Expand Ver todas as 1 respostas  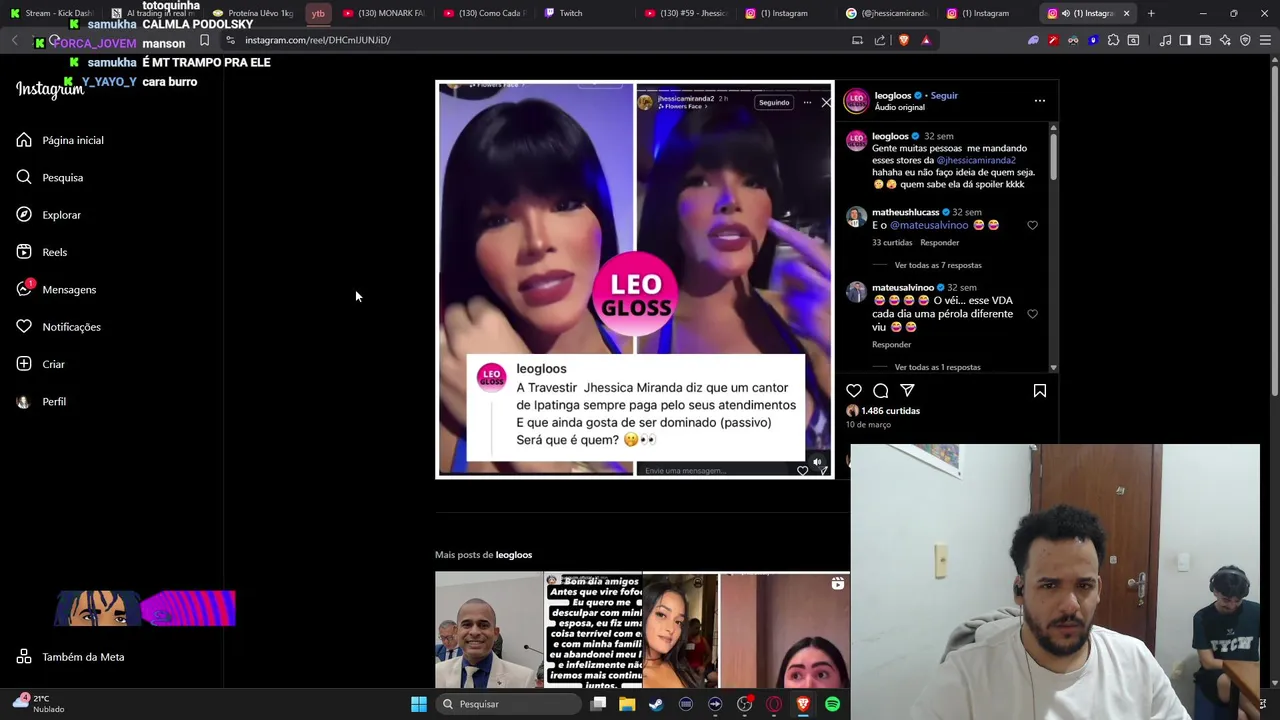(x=937, y=367)
